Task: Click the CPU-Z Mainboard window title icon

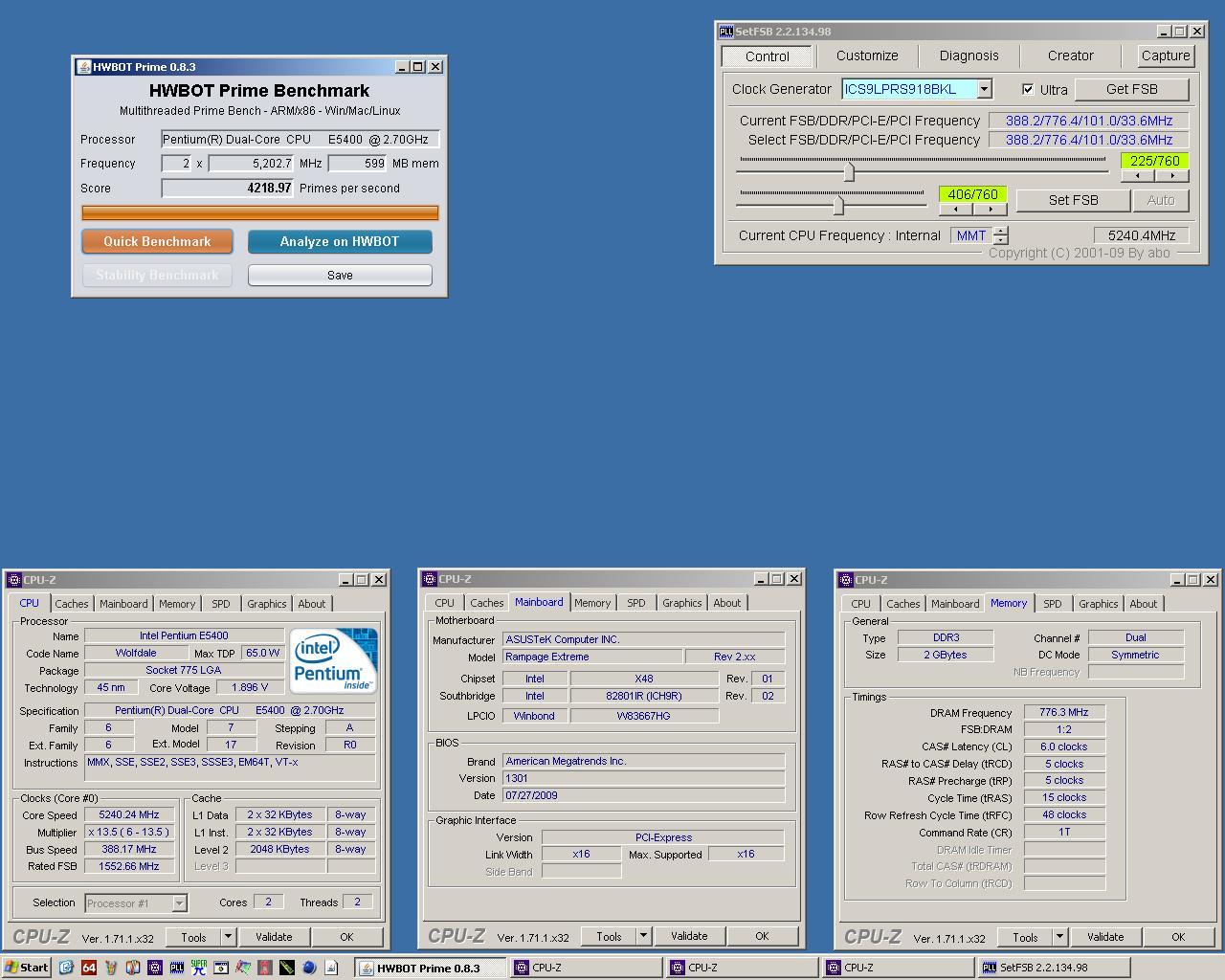Action: (x=430, y=579)
